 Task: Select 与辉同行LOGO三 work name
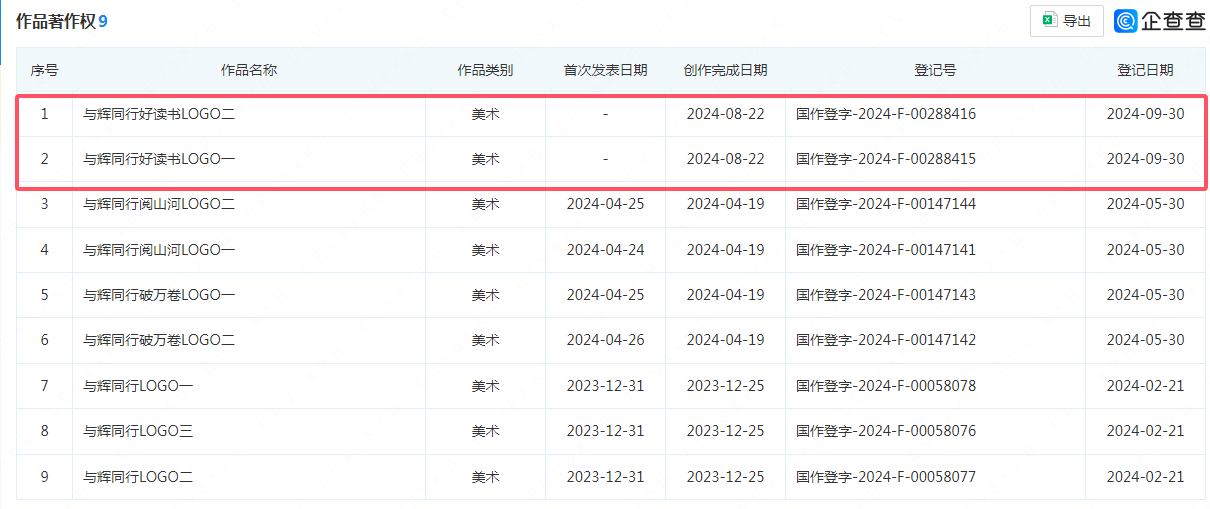coord(138,431)
